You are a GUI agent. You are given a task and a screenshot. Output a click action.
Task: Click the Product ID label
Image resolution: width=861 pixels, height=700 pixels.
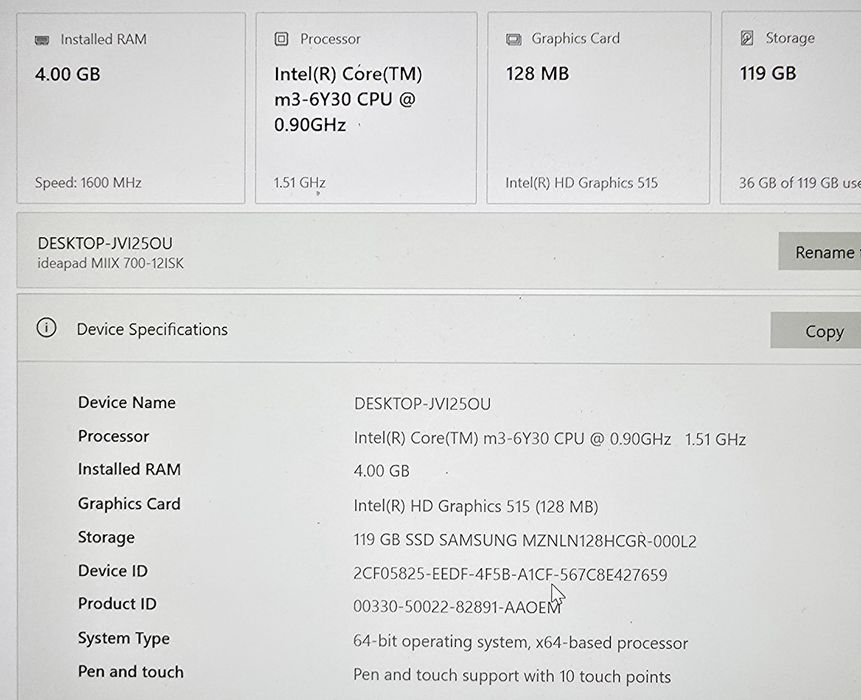[117, 604]
